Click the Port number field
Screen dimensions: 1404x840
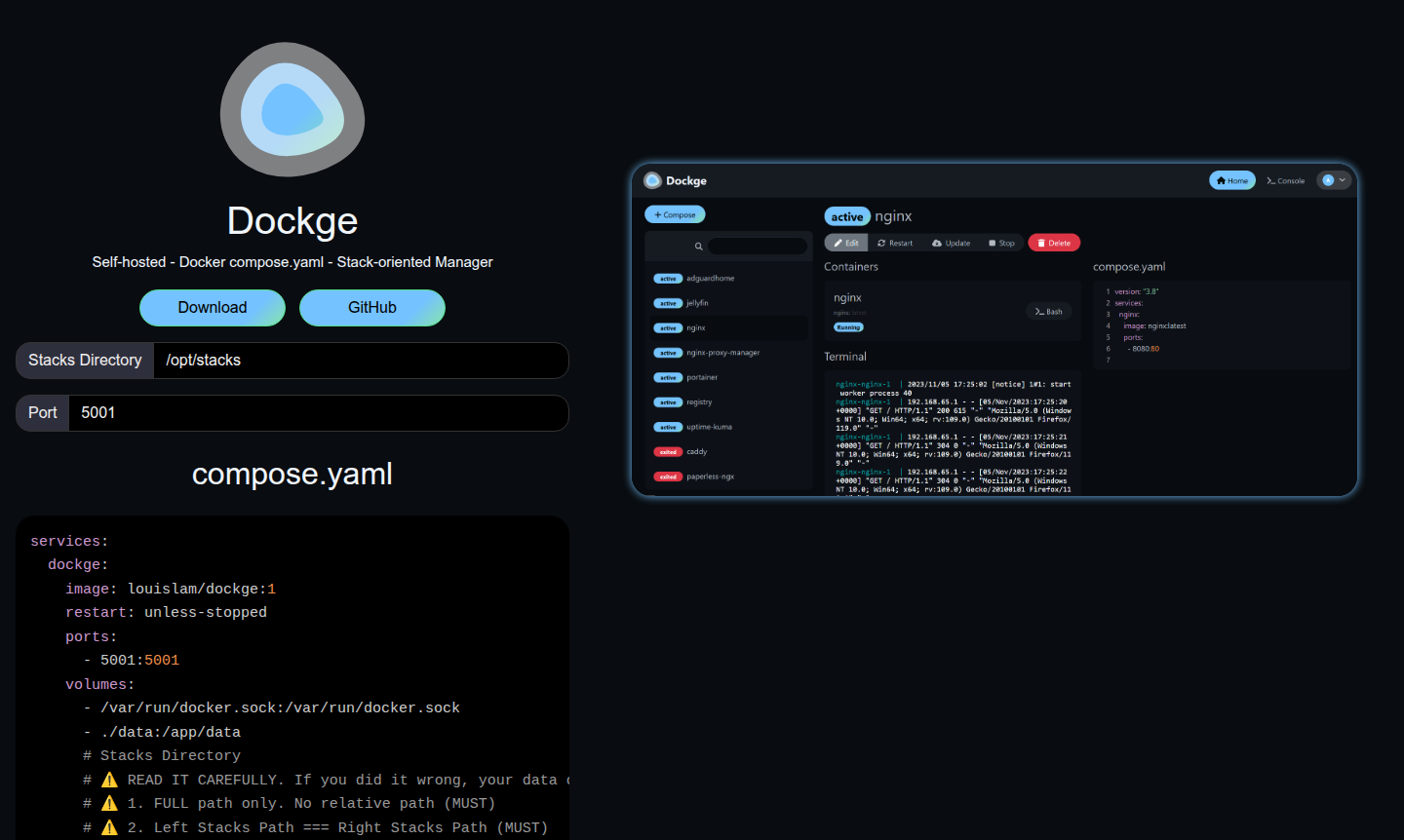click(318, 413)
